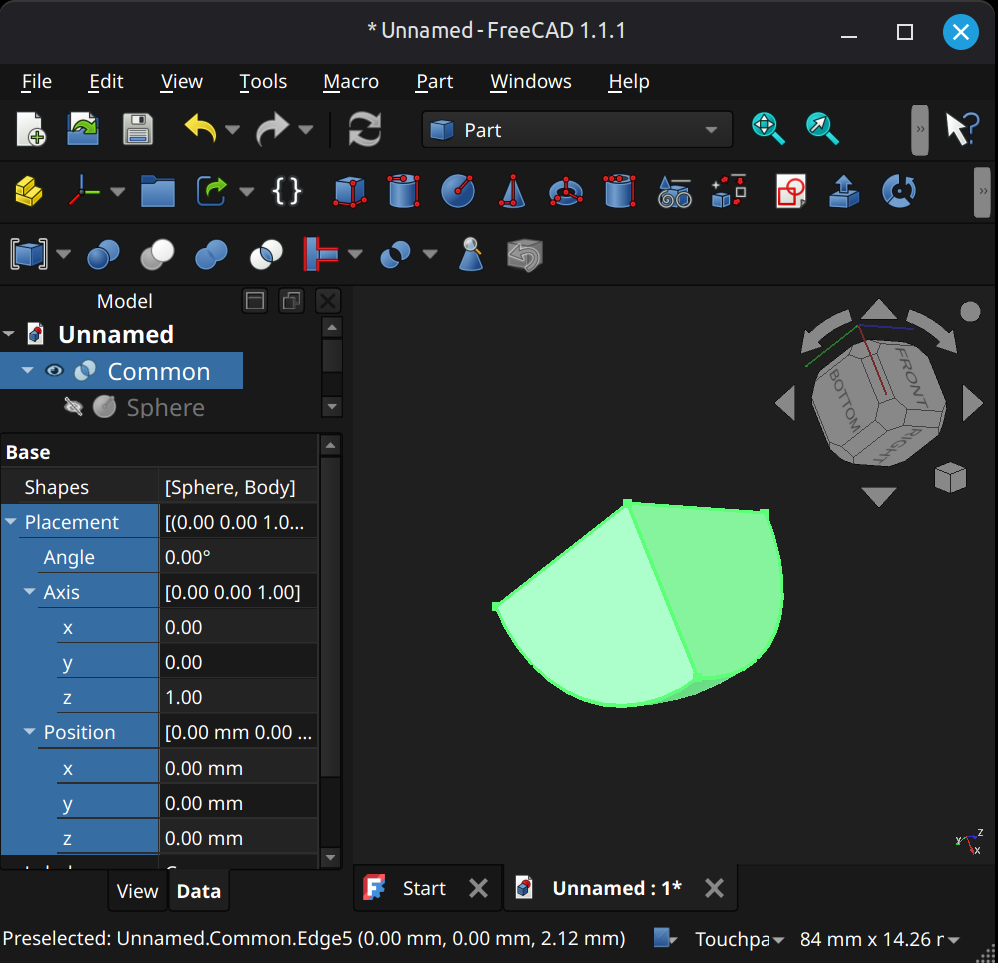Create a solid cube primitive
Screen dimensions: 998x963
pos(349,191)
